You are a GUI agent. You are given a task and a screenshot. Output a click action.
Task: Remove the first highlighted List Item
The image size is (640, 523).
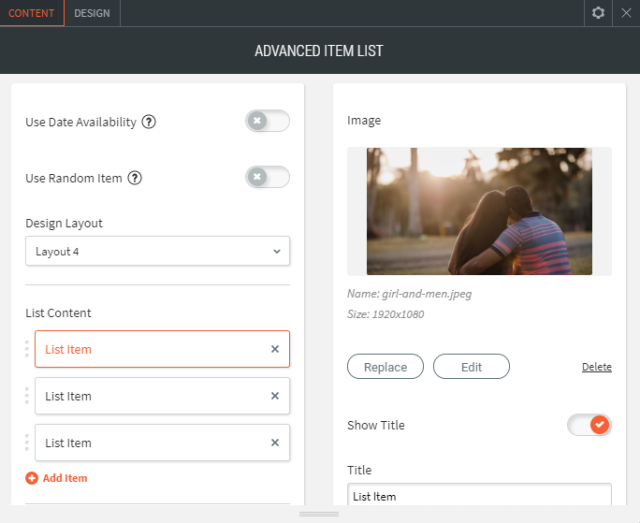click(275, 349)
